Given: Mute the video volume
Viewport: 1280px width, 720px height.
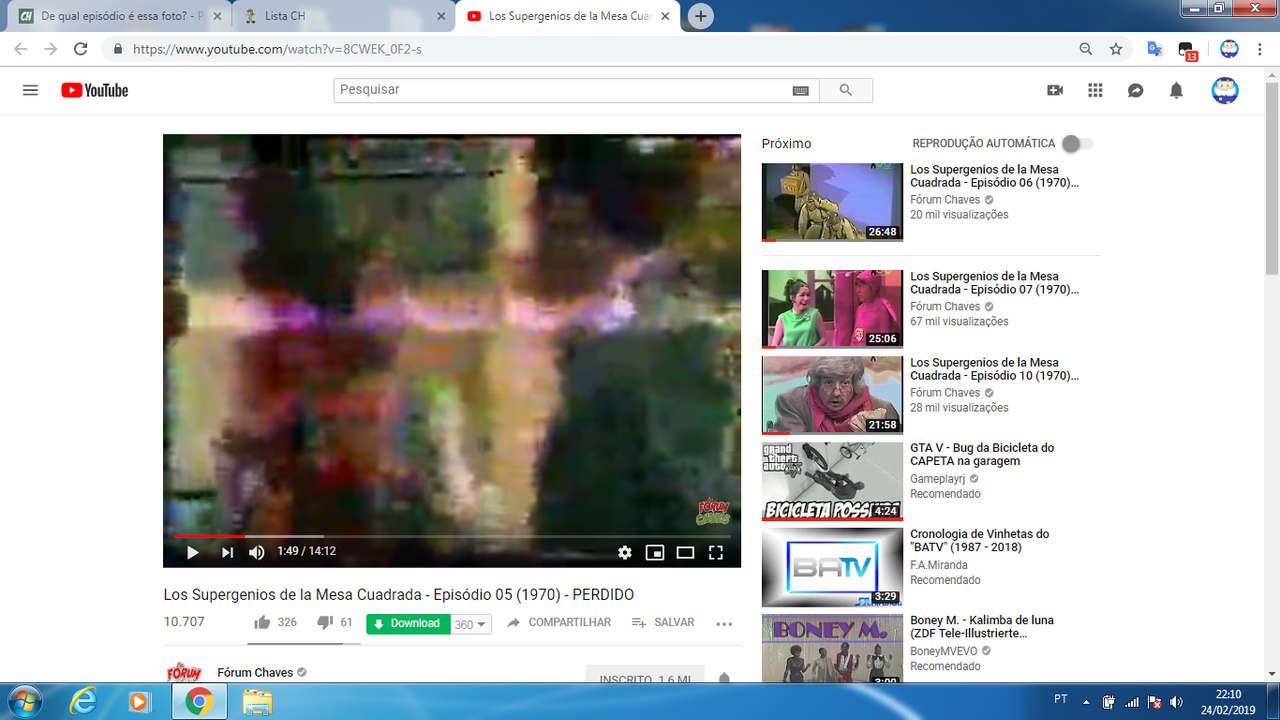Looking at the screenshot, I should click(257, 552).
